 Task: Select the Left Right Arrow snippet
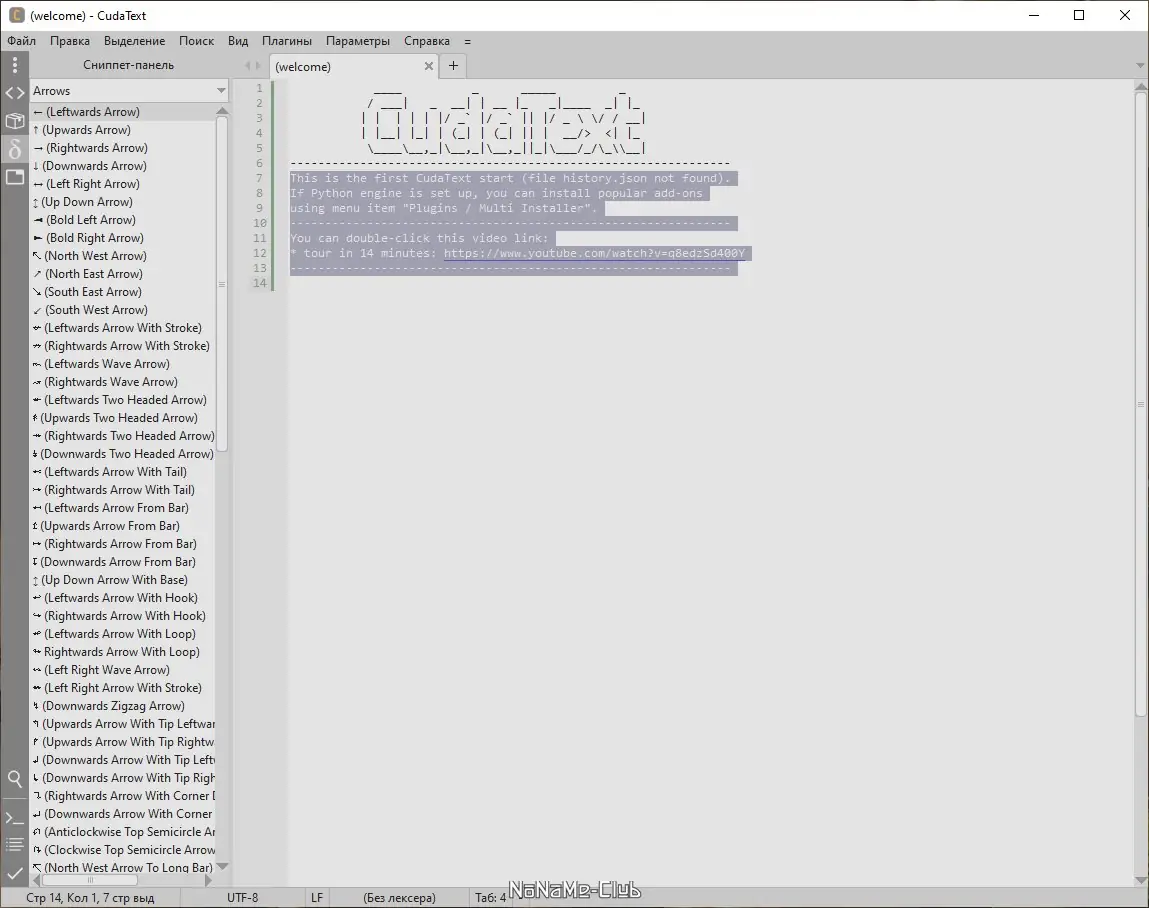click(122, 184)
